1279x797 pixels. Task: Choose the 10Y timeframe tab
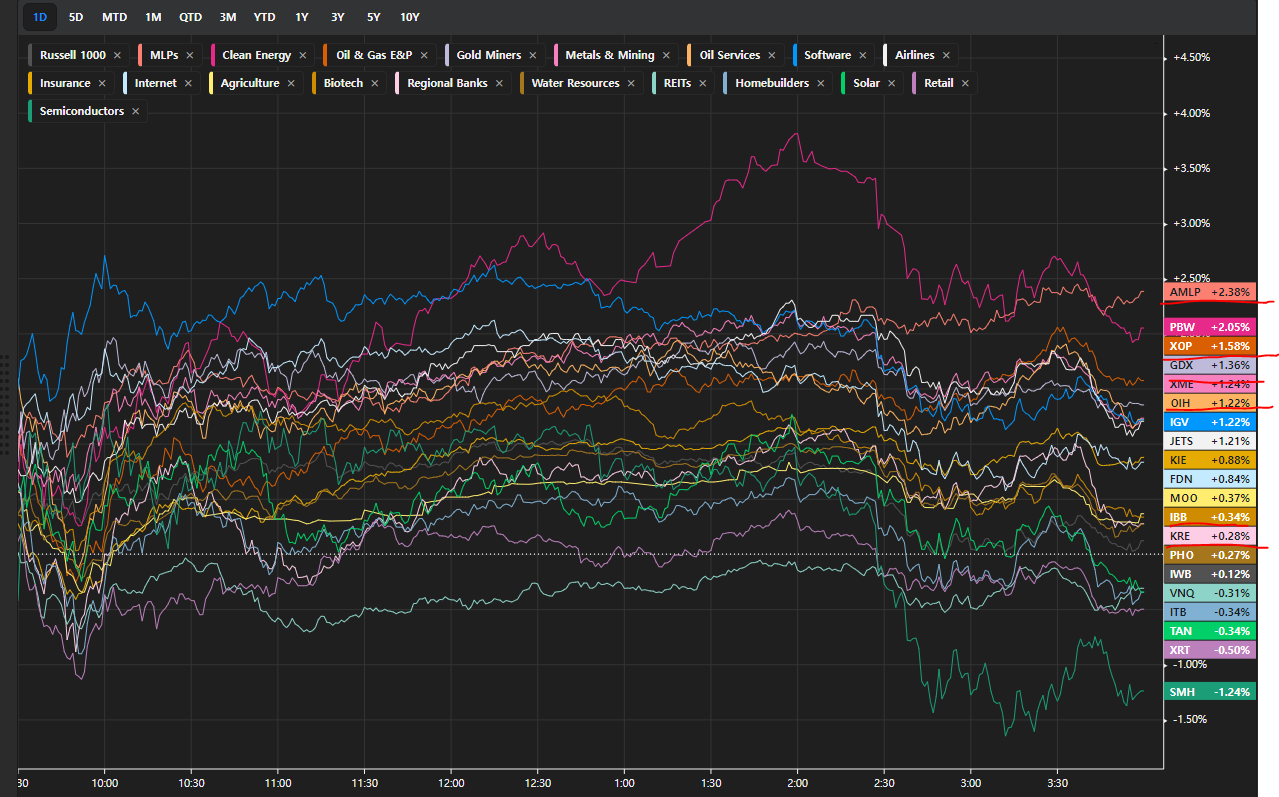coord(409,17)
